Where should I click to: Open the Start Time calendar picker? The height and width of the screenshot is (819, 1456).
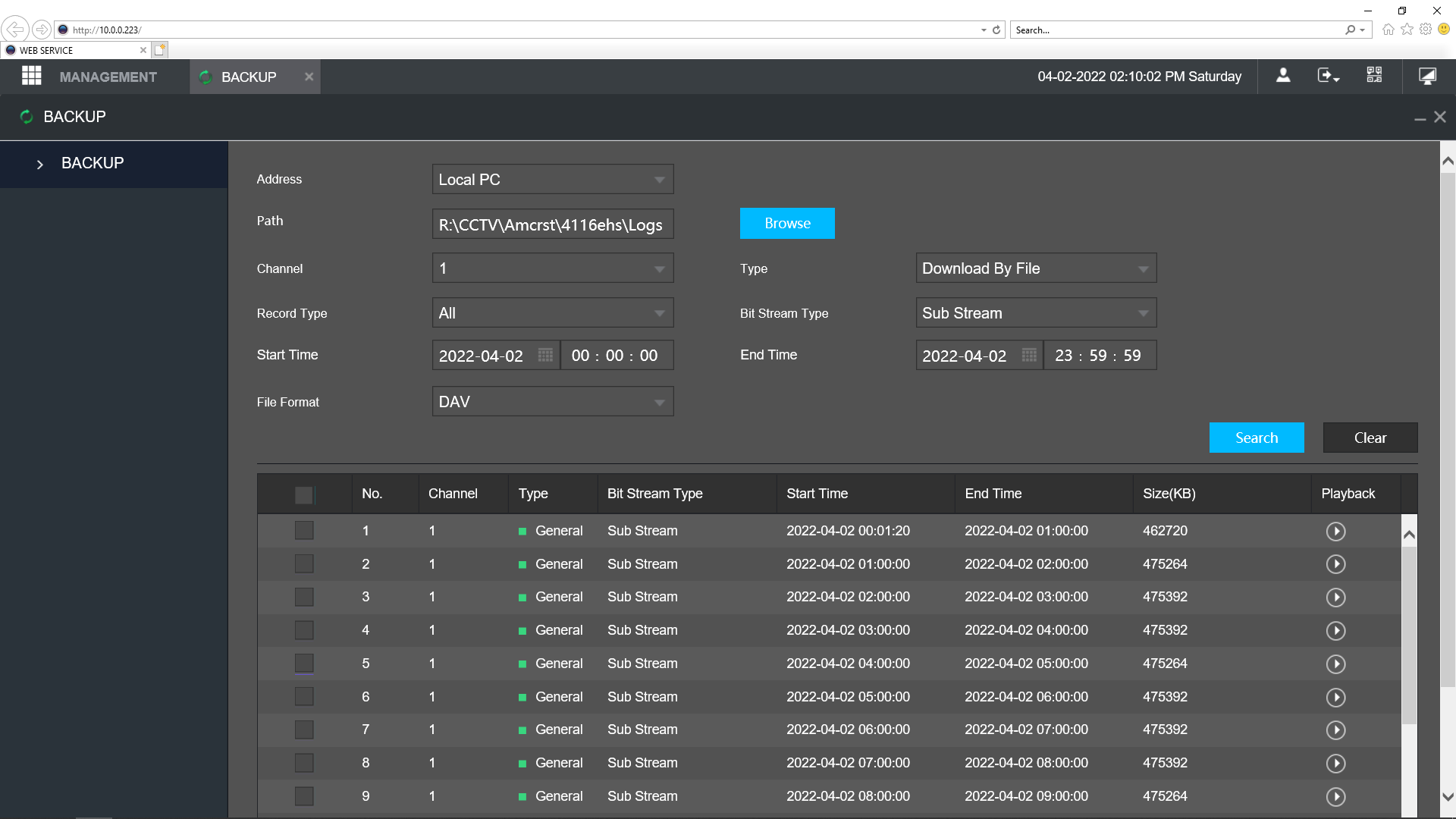pyautogui.click(x=545, y=355)
